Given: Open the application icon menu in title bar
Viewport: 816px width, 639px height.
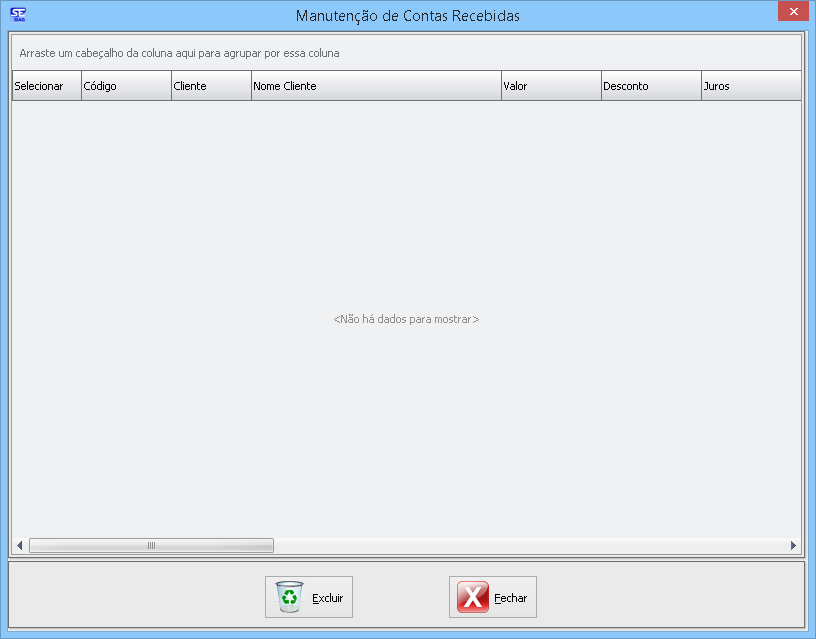Looking at the screenshot, I should pos(17,14).
